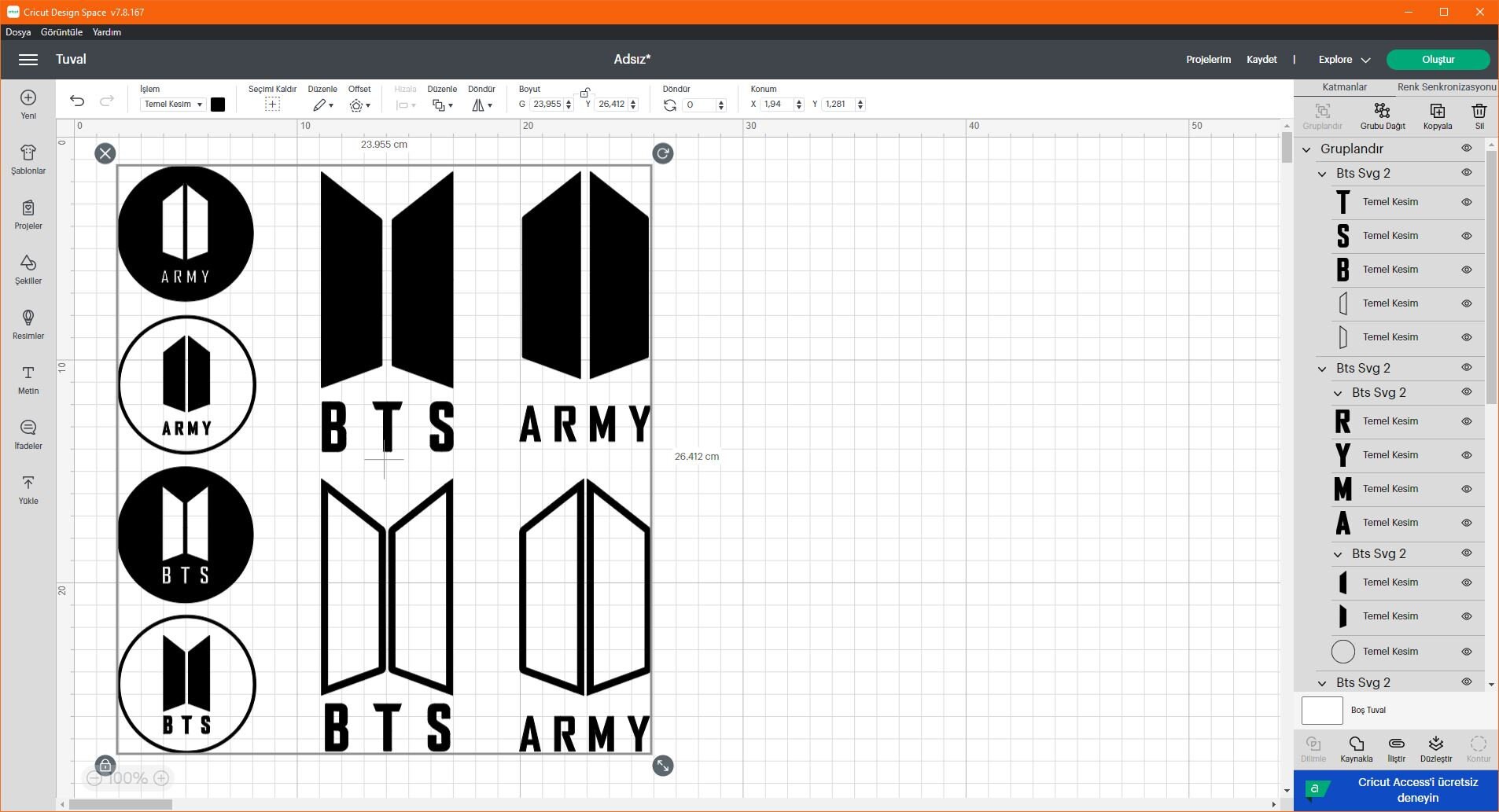The height and width of the screenshot is (812, 1499).
Task: Click the Sil (delete) icon
Action: (x=1479, y=116)
